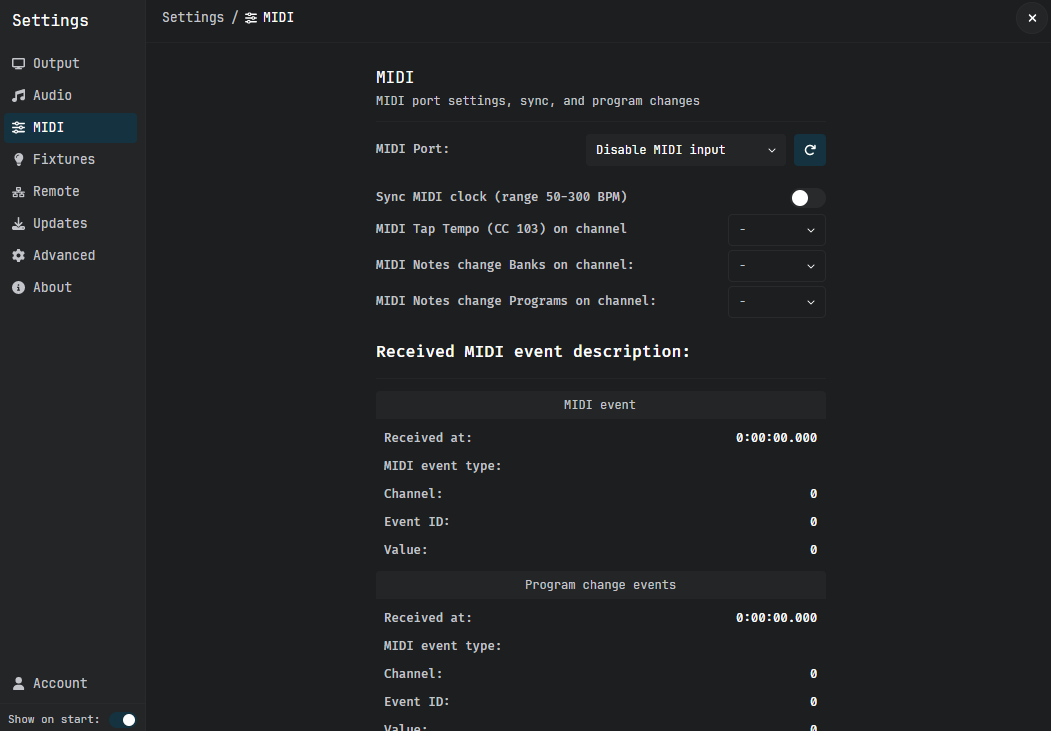Open the Advanced settings section
The width and height of the screenshot is (1051, 731).
pos(70,255)
